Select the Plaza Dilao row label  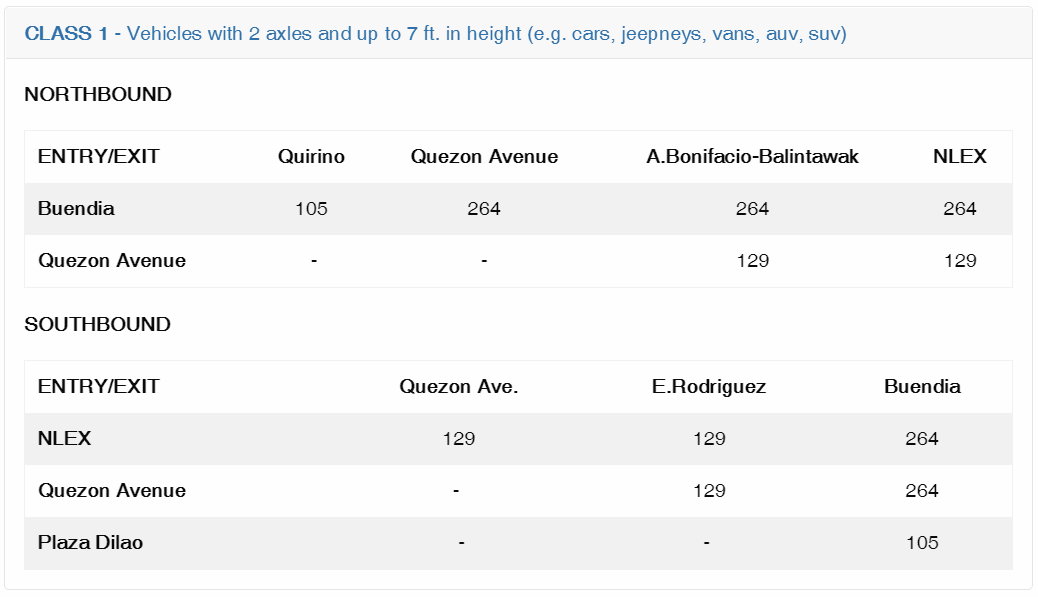pyautogui.click(x=90, y=542)
